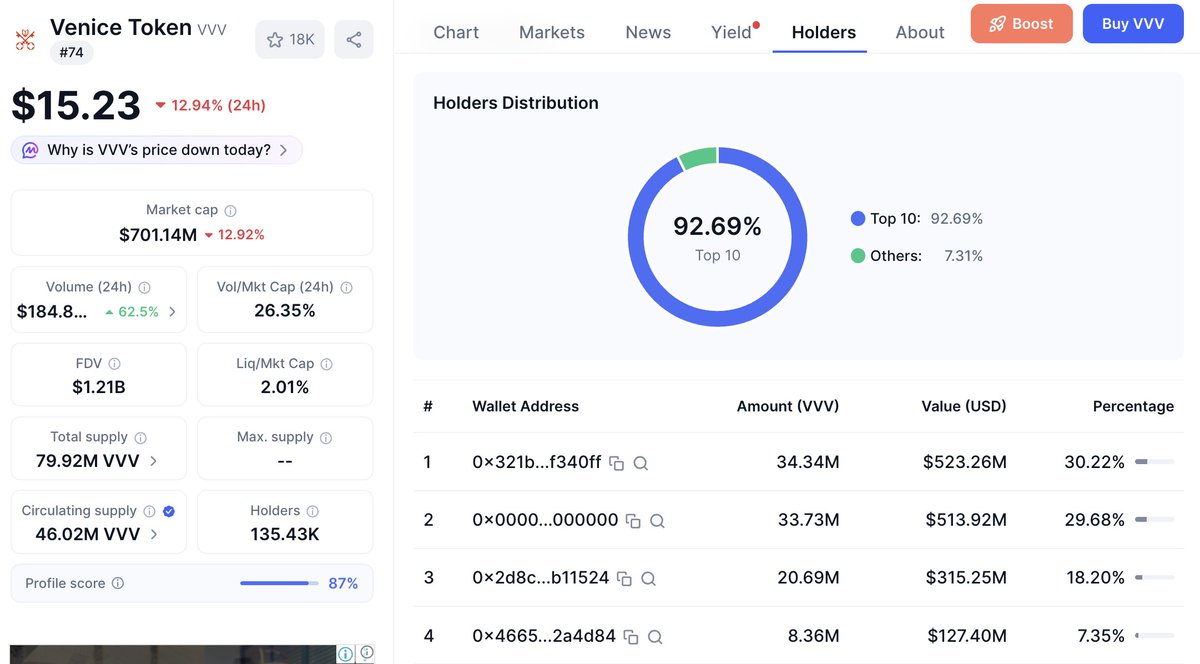Click the $15.23 price text

coord(76,105)
